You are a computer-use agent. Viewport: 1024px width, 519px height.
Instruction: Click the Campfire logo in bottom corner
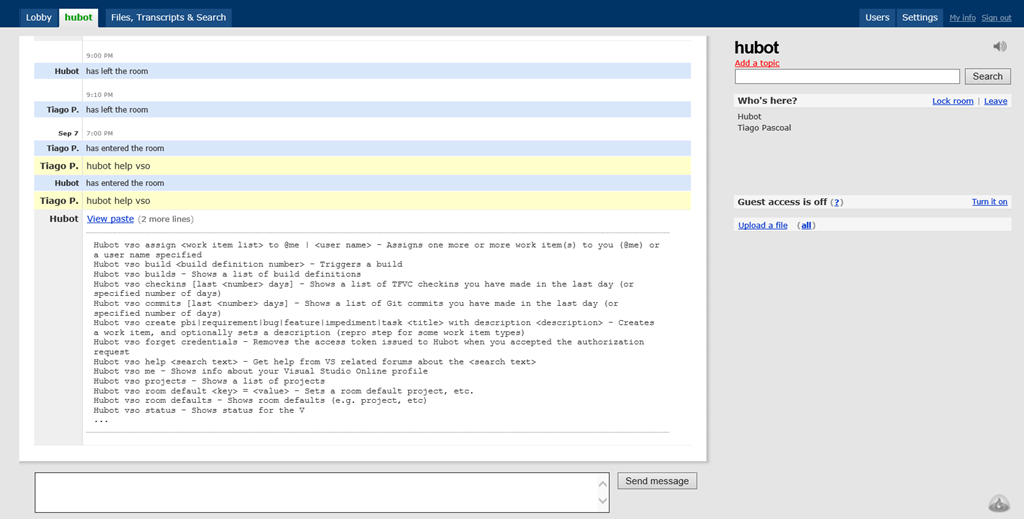click(998, 502)
